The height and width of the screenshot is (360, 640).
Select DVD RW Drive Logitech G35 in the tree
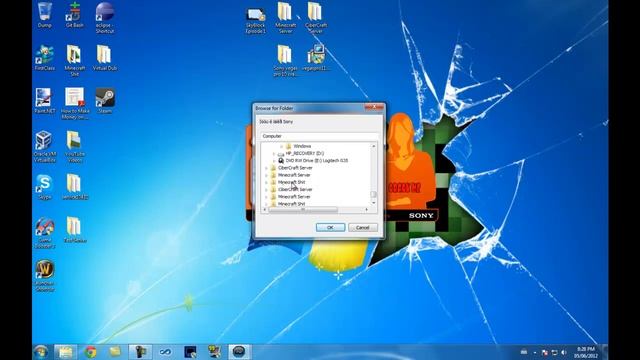pyautogui.click(x=317, y=161)
